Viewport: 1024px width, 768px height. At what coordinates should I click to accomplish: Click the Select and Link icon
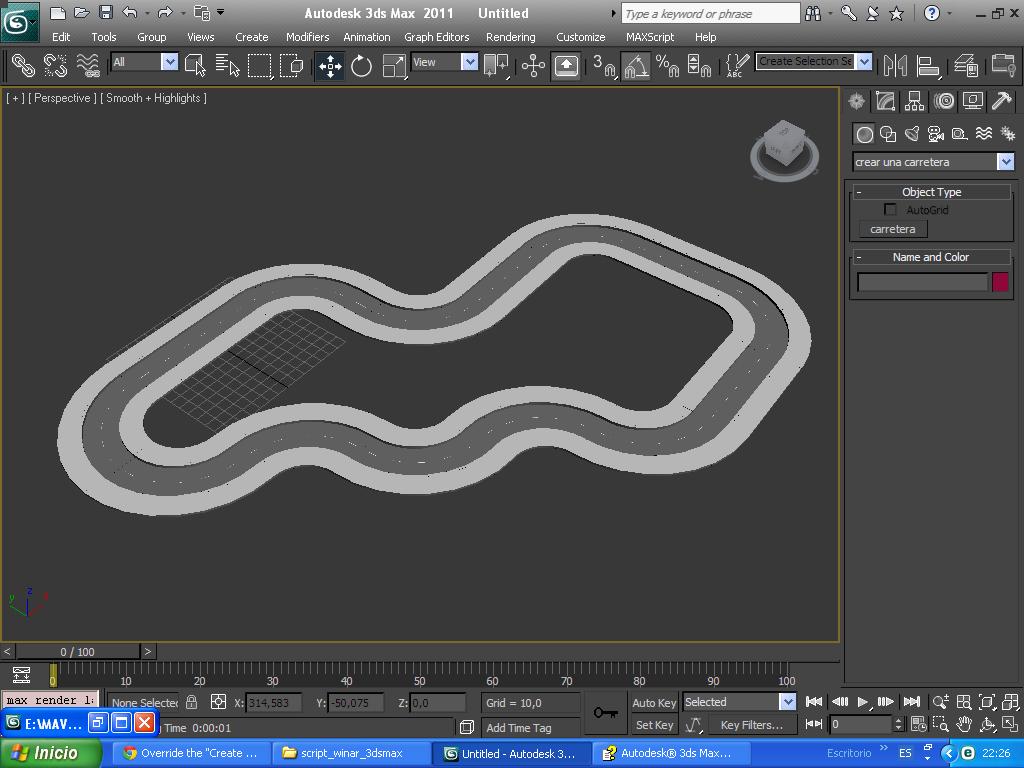[x=22, y=66]
